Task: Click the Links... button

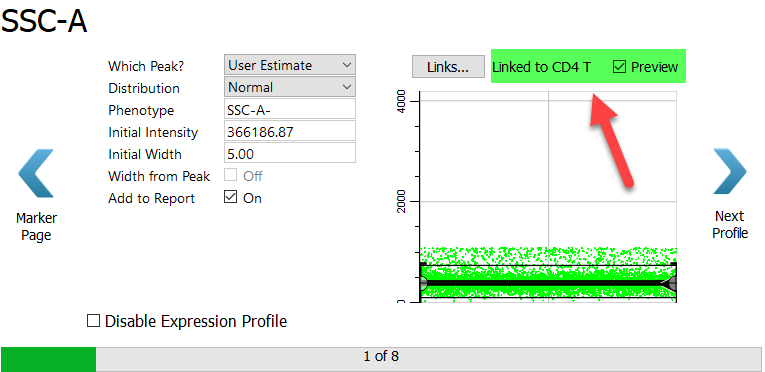Action: 448,66
